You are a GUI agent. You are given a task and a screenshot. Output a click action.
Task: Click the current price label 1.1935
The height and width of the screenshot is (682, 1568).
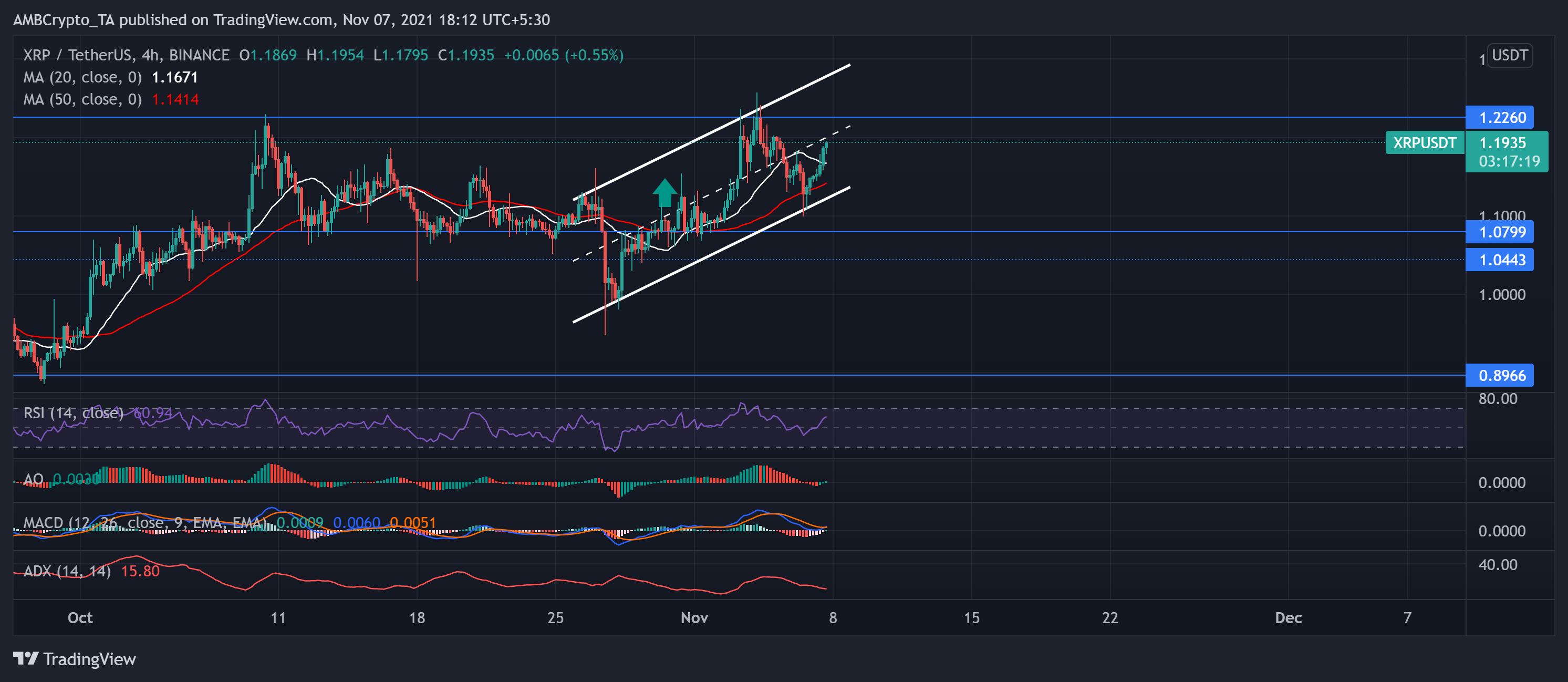(1502, 142)
